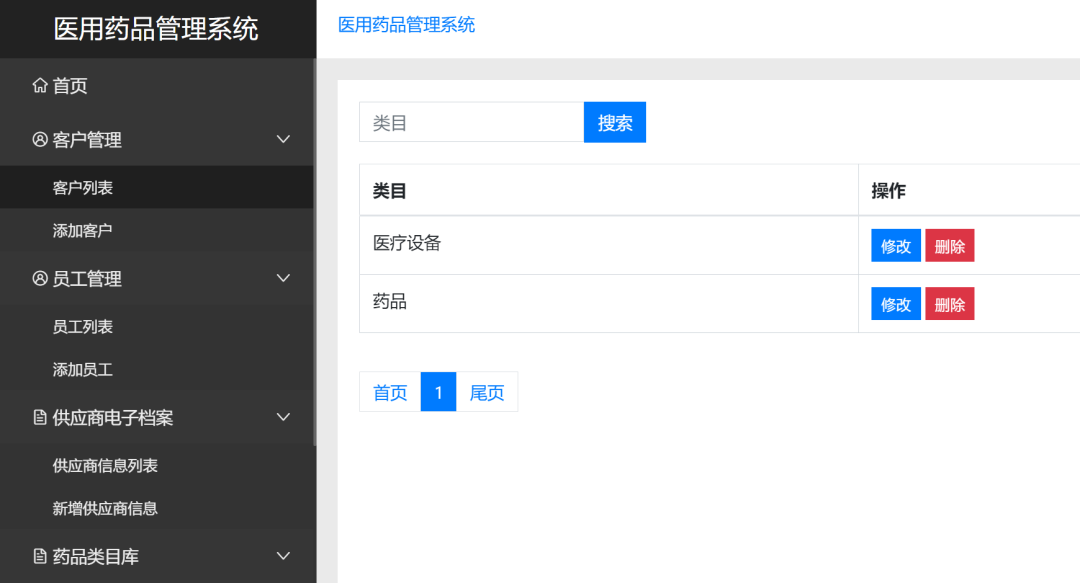Open 新增供应商信息 from the sidebar
This screenshot has width=1080, height=583.
pyautogui.click(x=95, y=508)
